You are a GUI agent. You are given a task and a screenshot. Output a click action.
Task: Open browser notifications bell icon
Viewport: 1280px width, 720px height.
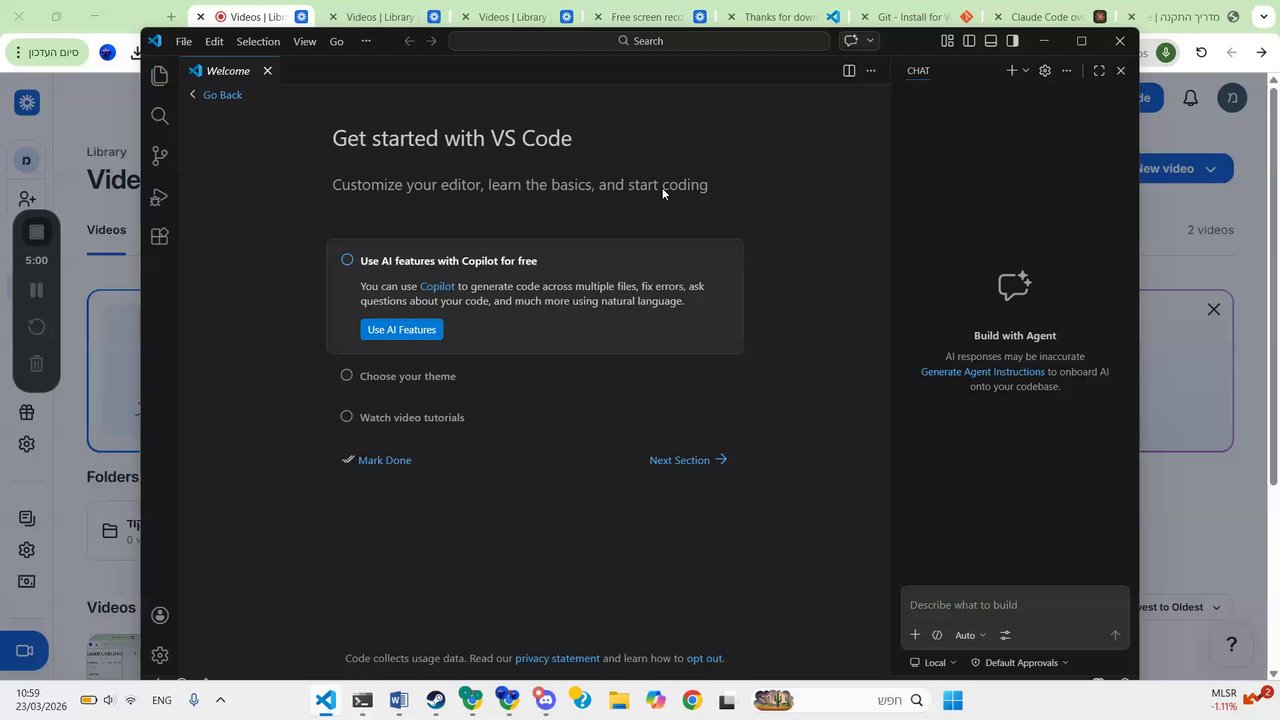[1191, 98]
